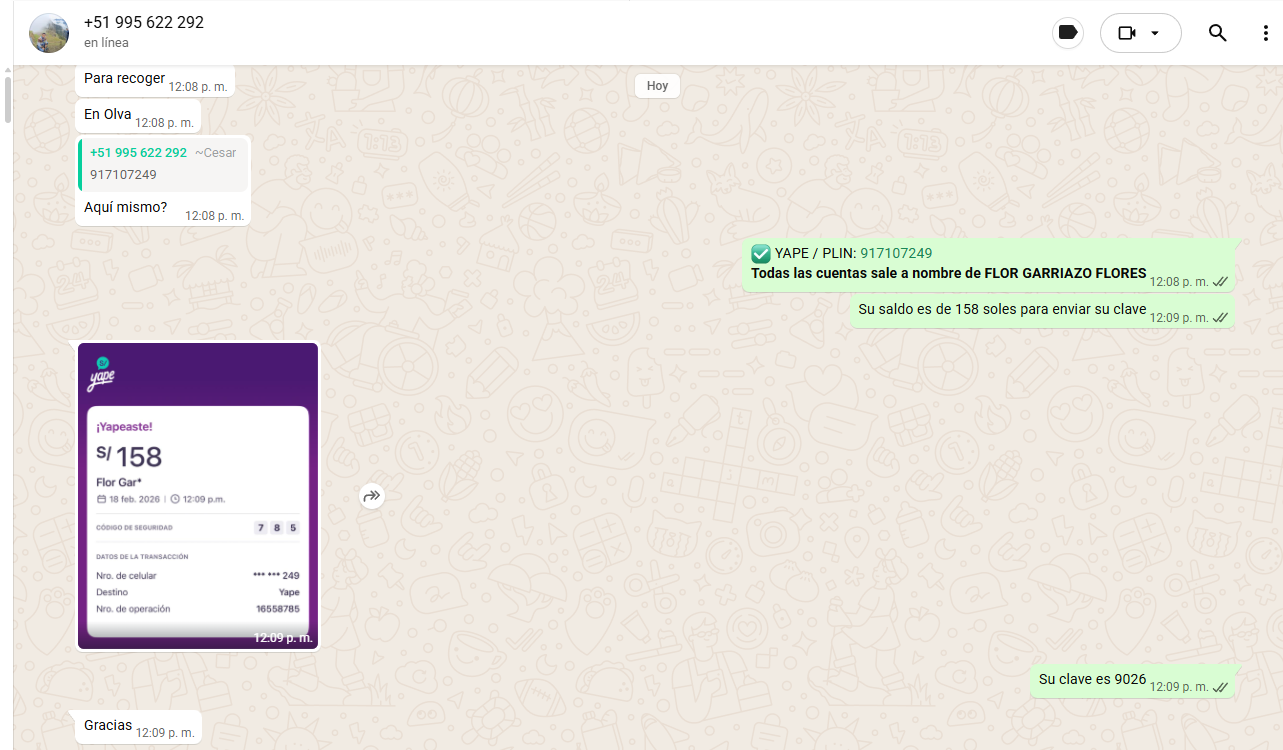This screenshot has height=750, width=1283.
Task: Forward the Yape receipt image
Action: coord(372,496)
